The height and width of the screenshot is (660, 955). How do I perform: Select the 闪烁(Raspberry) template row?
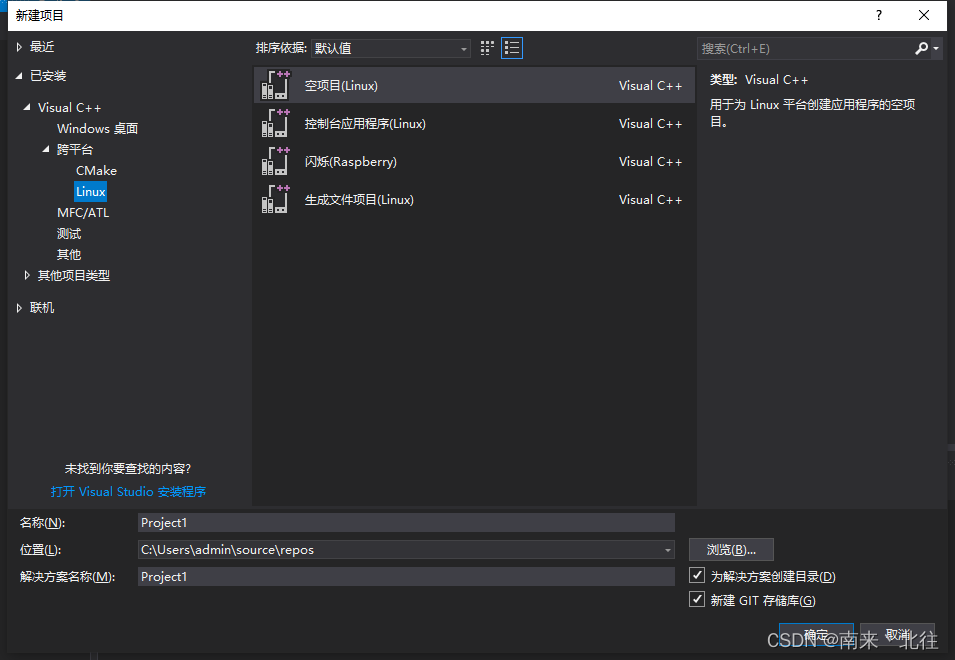point(474,161)
